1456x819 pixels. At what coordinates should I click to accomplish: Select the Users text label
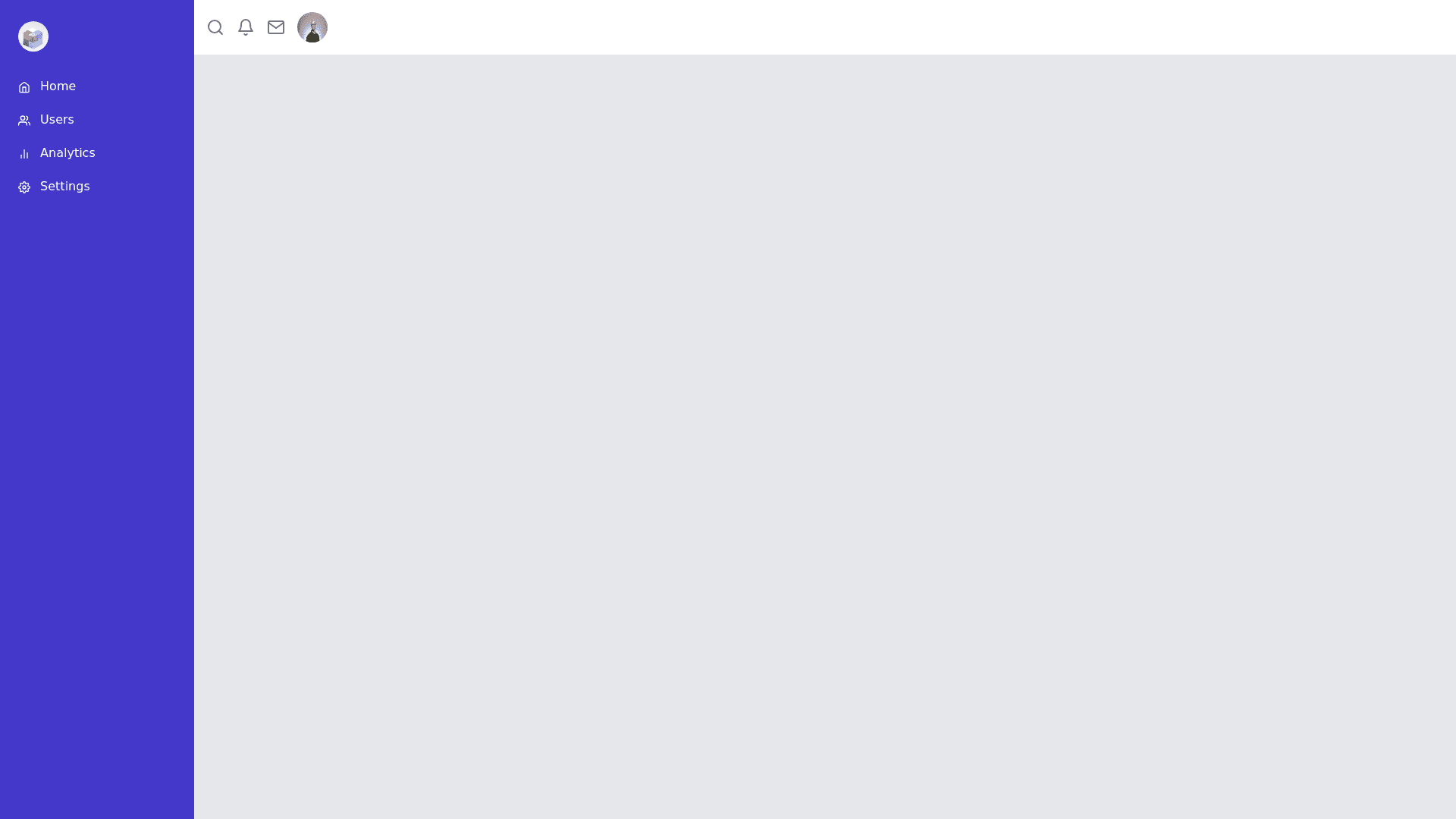pyautogui.click(x=57, y=120)
